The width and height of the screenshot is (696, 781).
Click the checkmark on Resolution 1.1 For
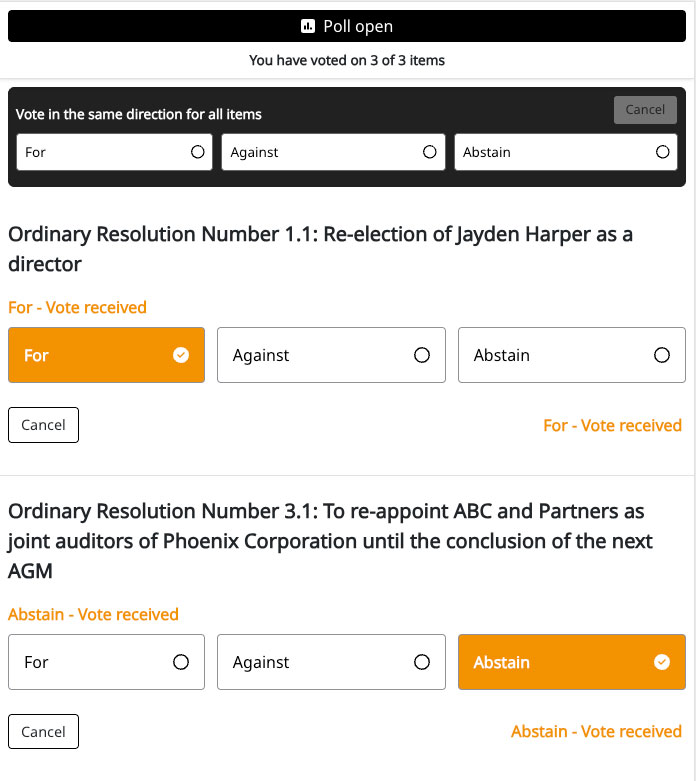tap(181, 355)
